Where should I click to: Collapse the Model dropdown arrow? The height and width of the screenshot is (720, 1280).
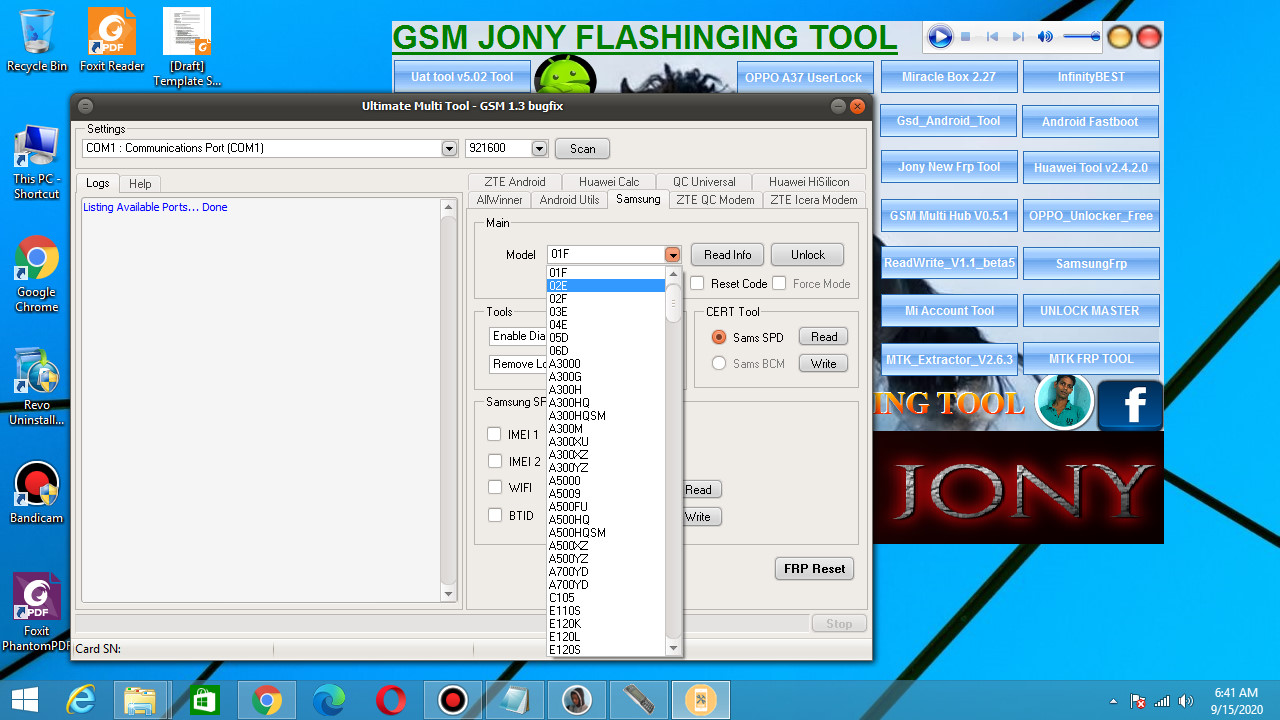click(673, 255)
